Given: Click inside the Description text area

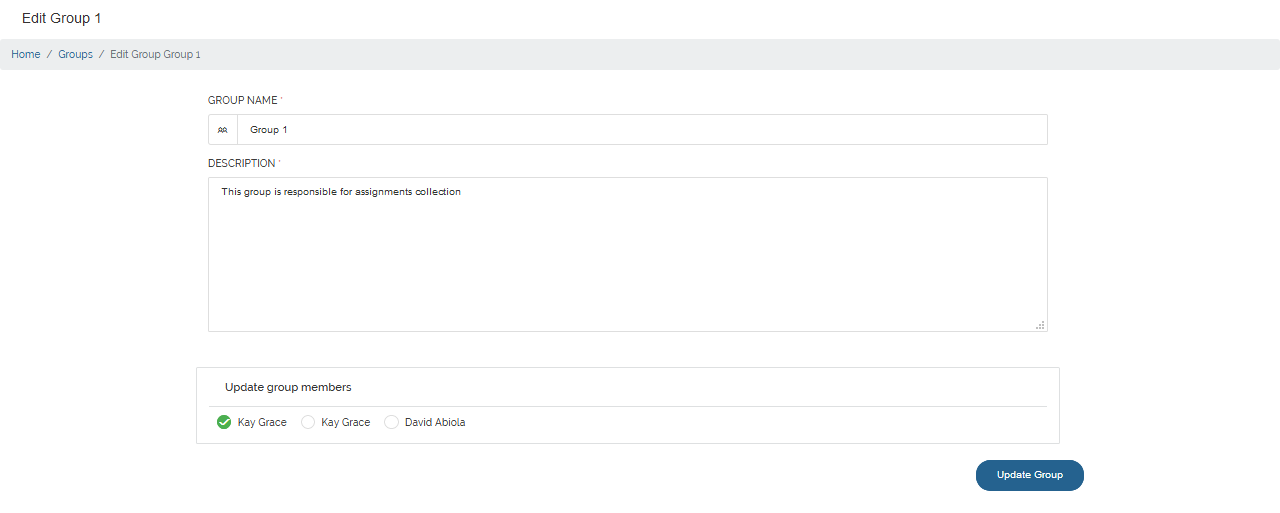Looking at the screenshot, I should [x=628, y=254].
